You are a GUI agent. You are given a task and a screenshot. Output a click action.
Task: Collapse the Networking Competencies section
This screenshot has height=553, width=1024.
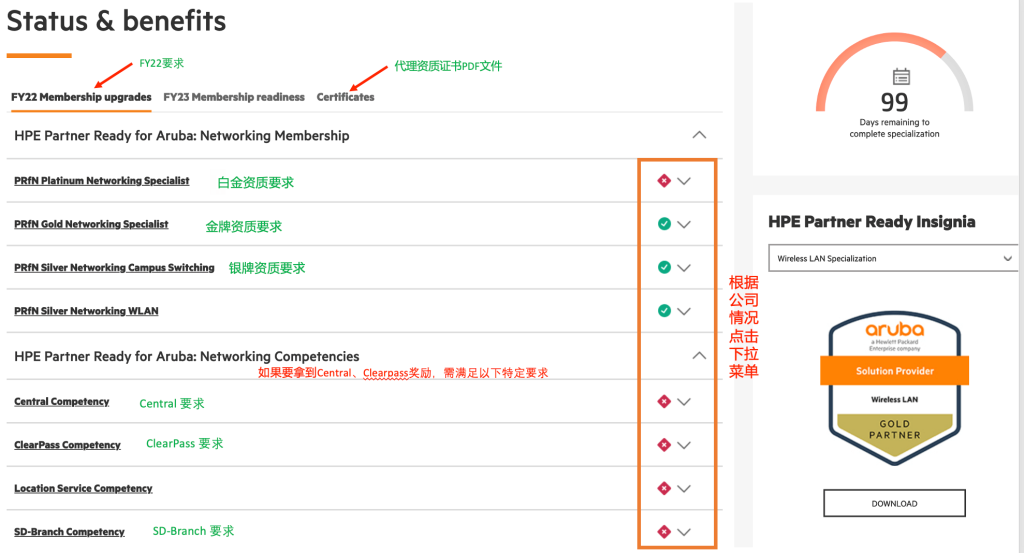pos(699,356)
